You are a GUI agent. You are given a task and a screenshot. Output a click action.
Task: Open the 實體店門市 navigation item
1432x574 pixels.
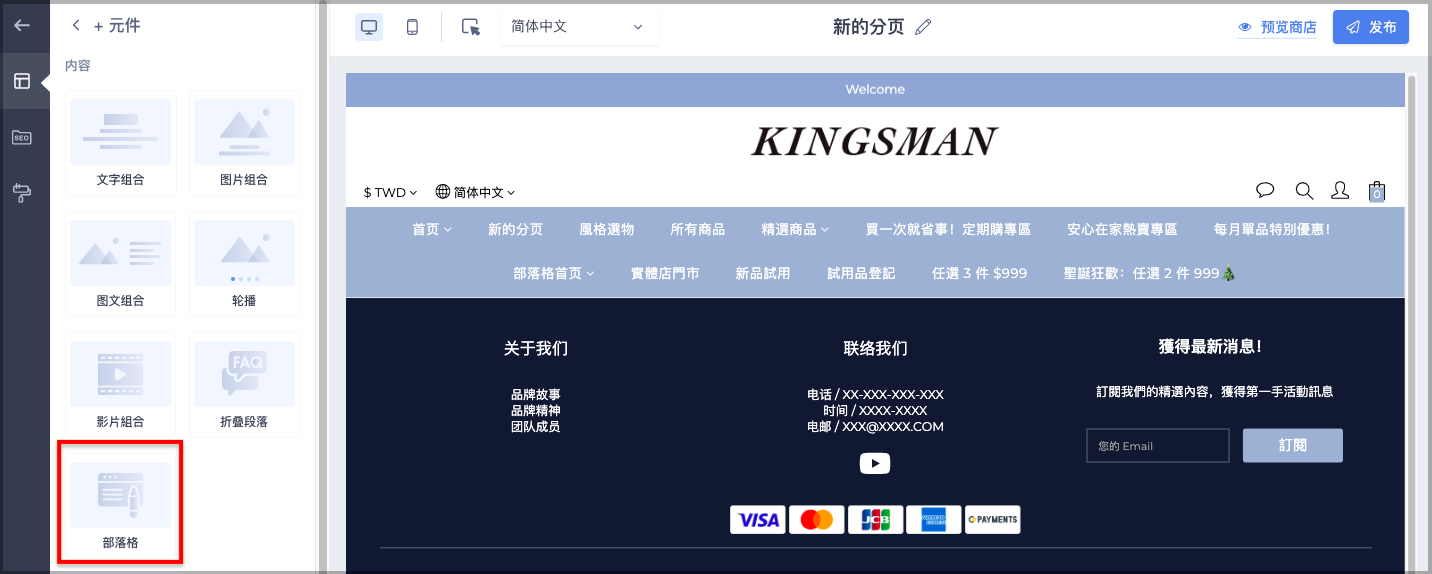point(665,273)
